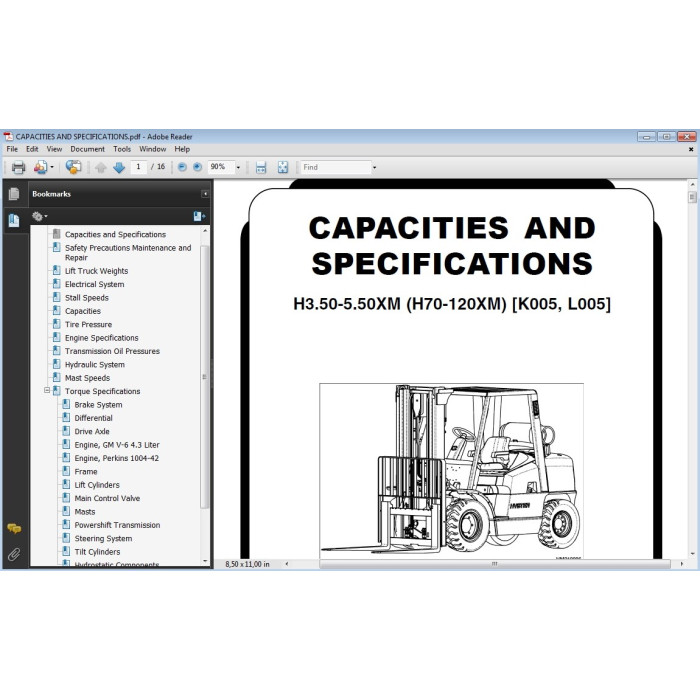Go to previous page arrow
The height and width of the screenshot is (700, 700).
100,167
